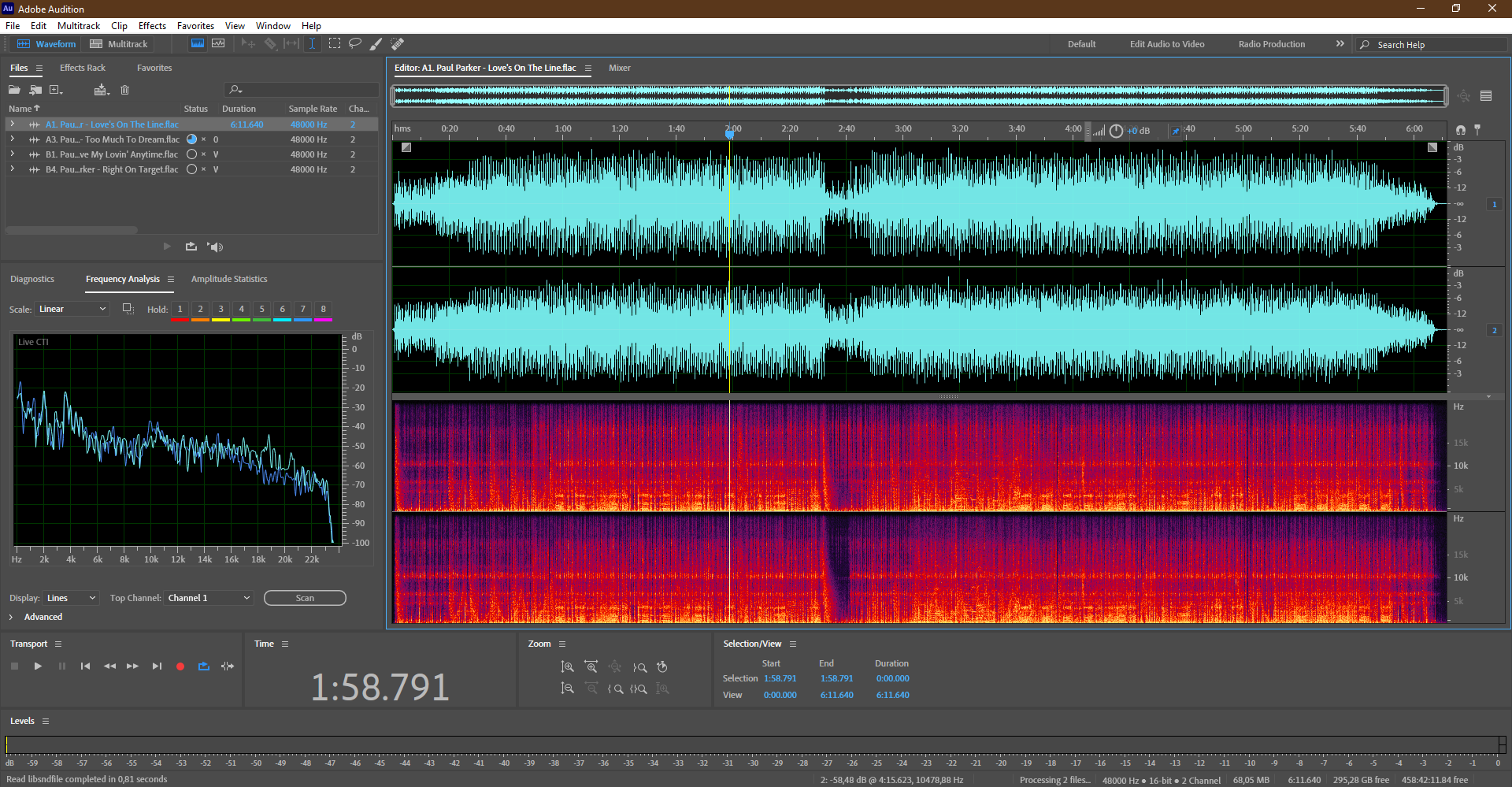
Task: Toggle Show Spectral Frequency Display
Action: (x=198, y=44)
